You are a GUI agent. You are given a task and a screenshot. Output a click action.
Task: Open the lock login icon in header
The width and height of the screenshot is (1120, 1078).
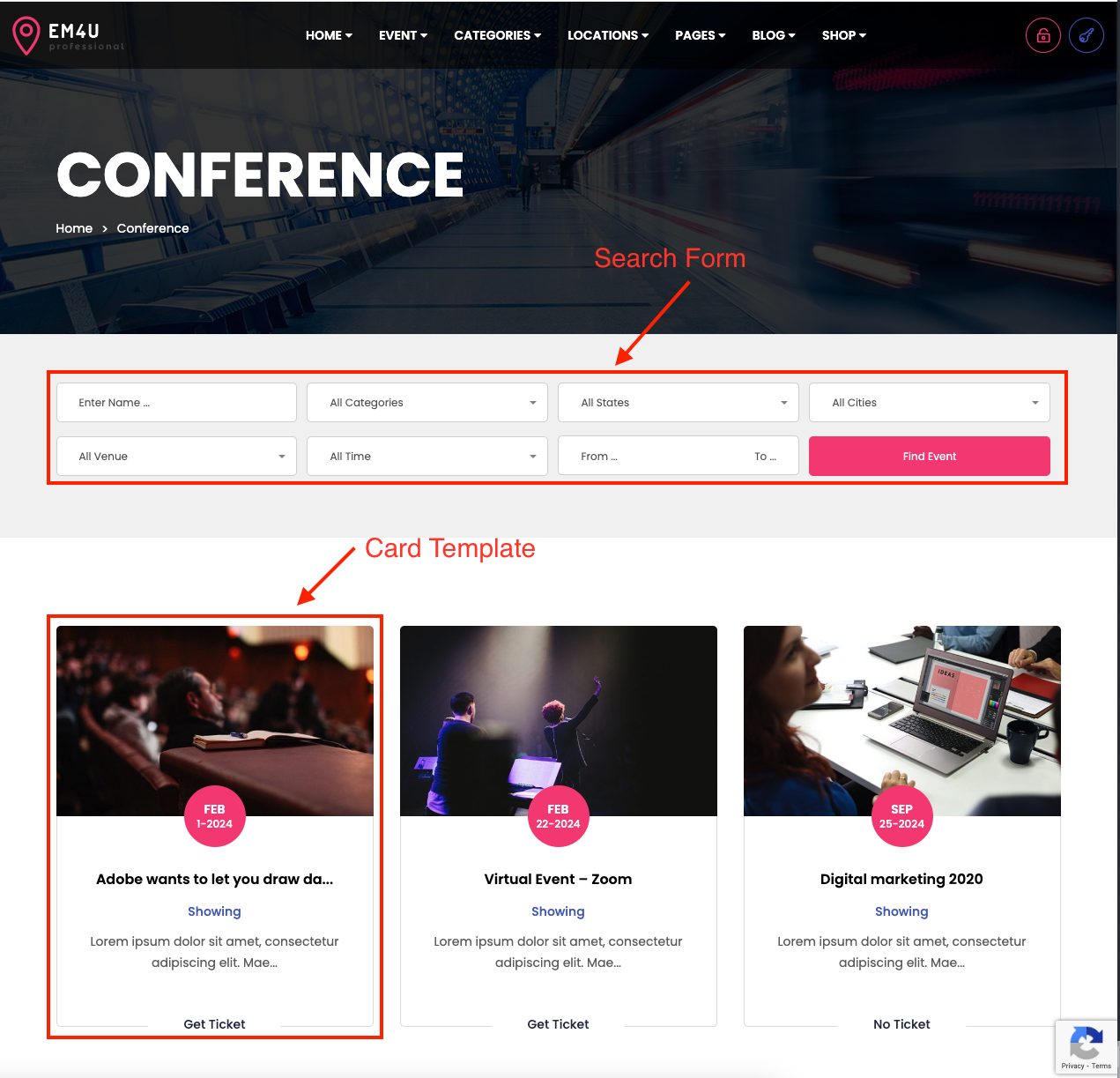[1043, 36]
